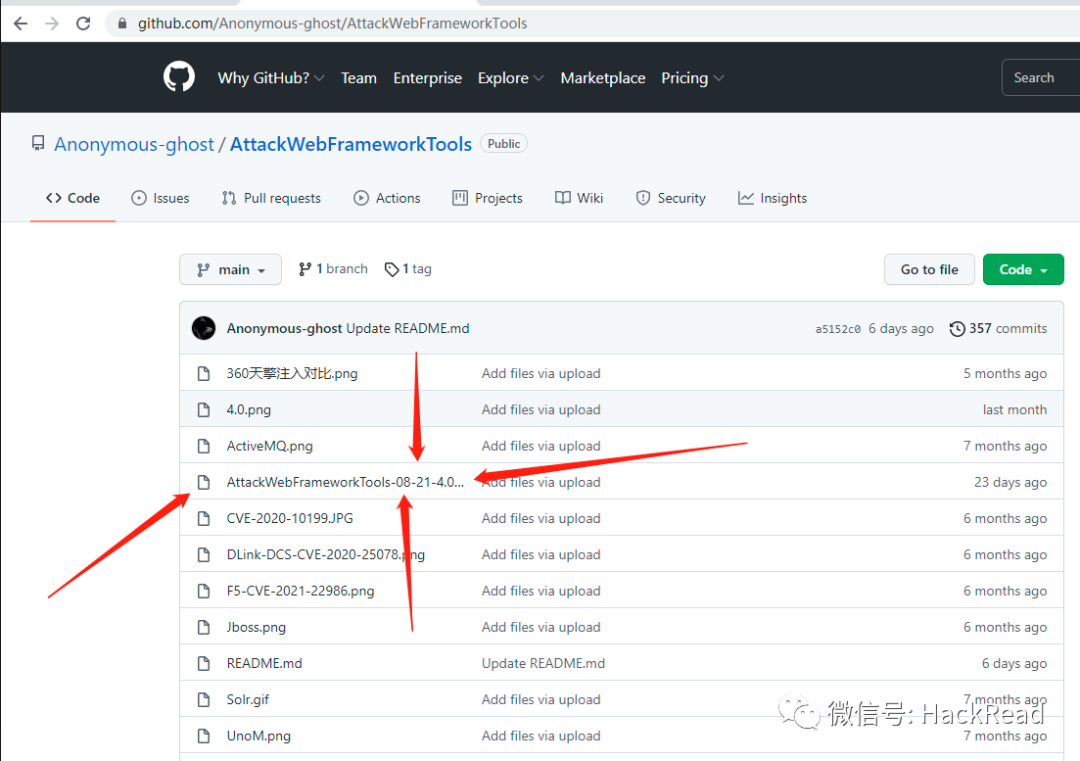Click the Go to file button
This screenshot has width=1080, height=761.
929,269
